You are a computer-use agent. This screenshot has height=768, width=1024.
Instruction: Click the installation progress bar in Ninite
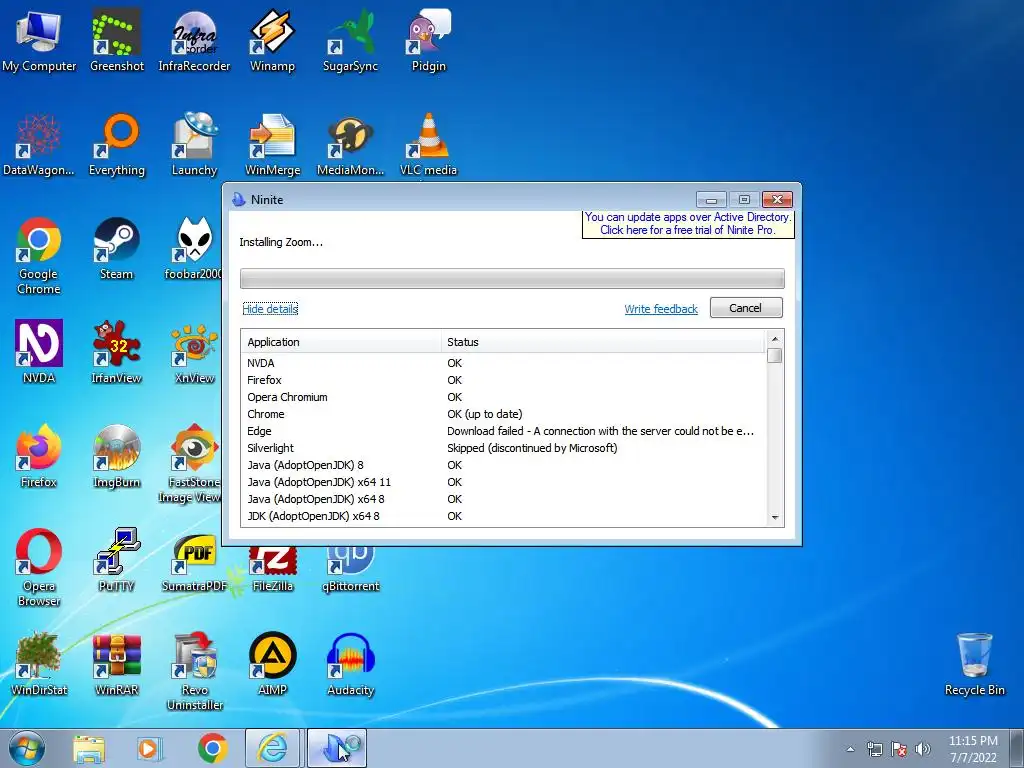pyautogui.click(x=512, y=278)
